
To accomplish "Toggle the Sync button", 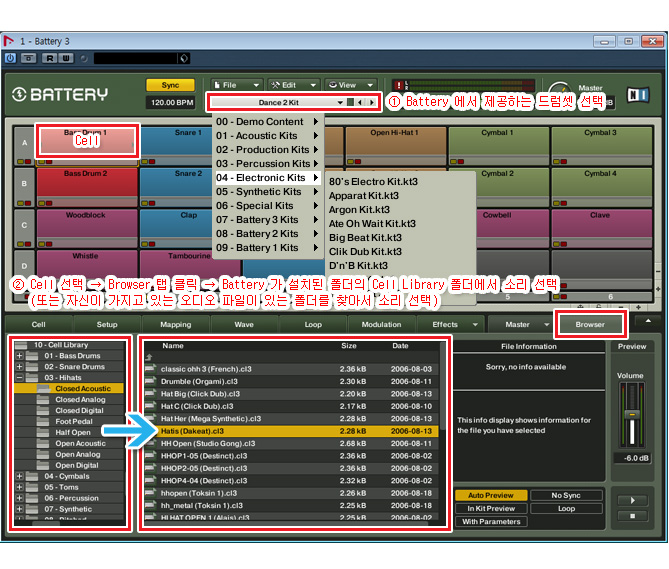I will coord(170,85).
